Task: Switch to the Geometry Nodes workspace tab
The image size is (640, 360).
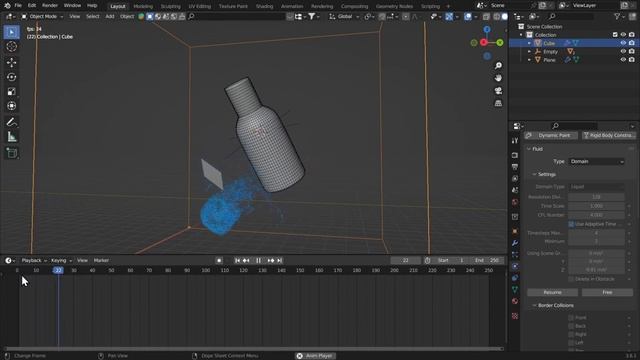Action: 394,6
